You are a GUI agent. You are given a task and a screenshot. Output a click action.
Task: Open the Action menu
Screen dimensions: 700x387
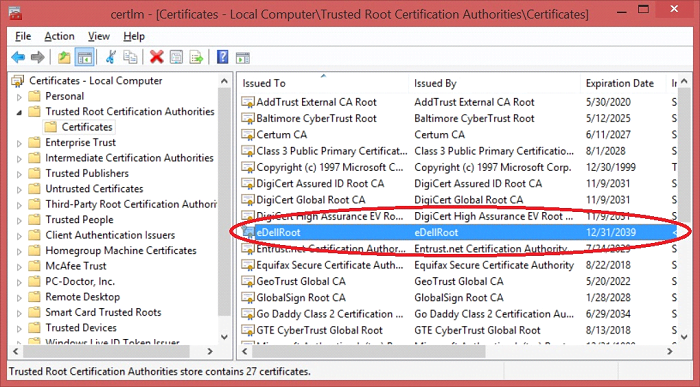click(x=59, y=36)
